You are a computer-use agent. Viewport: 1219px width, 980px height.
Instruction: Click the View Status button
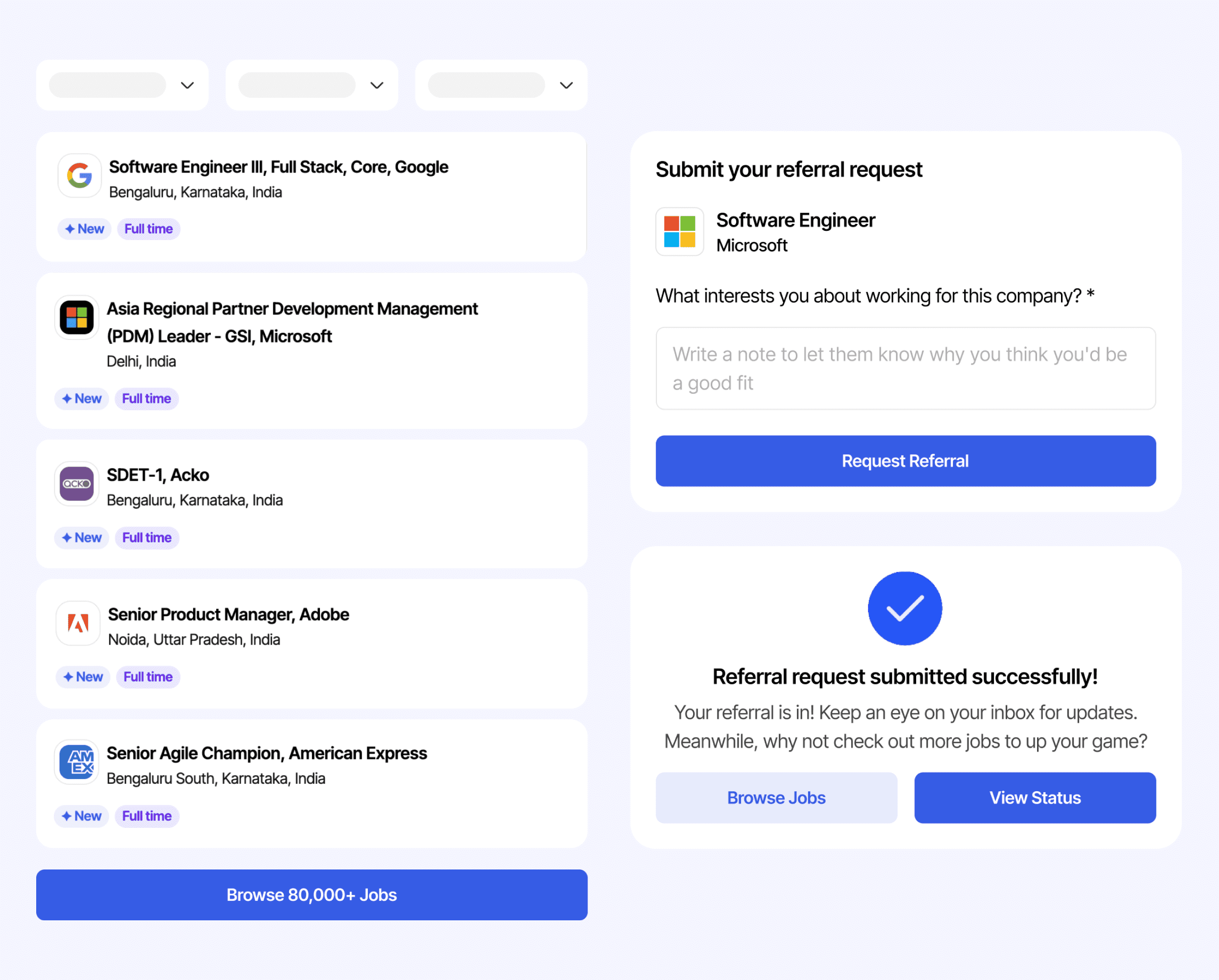(x=1035, y=798)
